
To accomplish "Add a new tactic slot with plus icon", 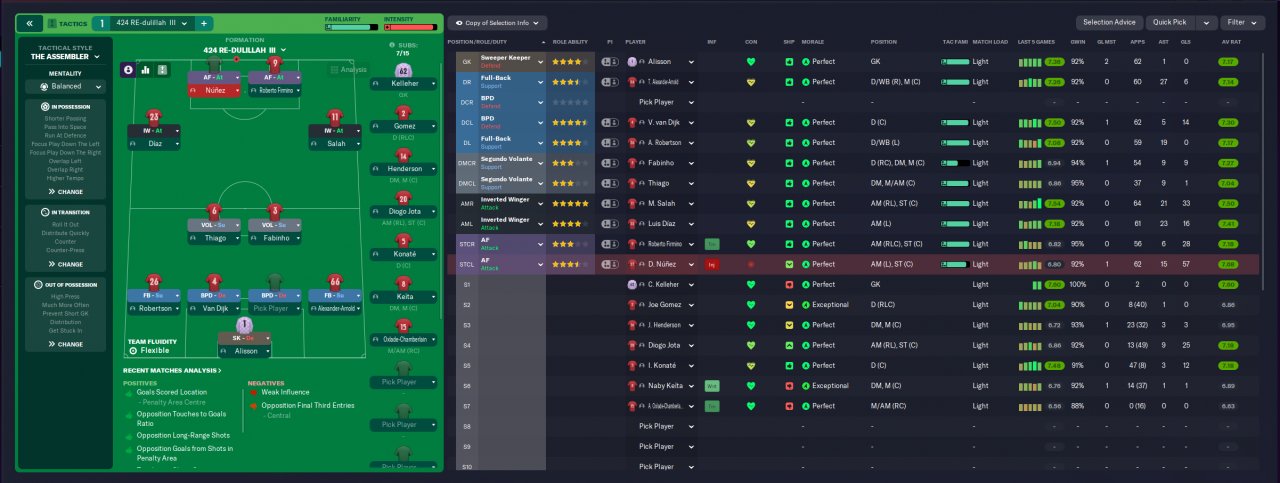I will [x=203, y=23].
